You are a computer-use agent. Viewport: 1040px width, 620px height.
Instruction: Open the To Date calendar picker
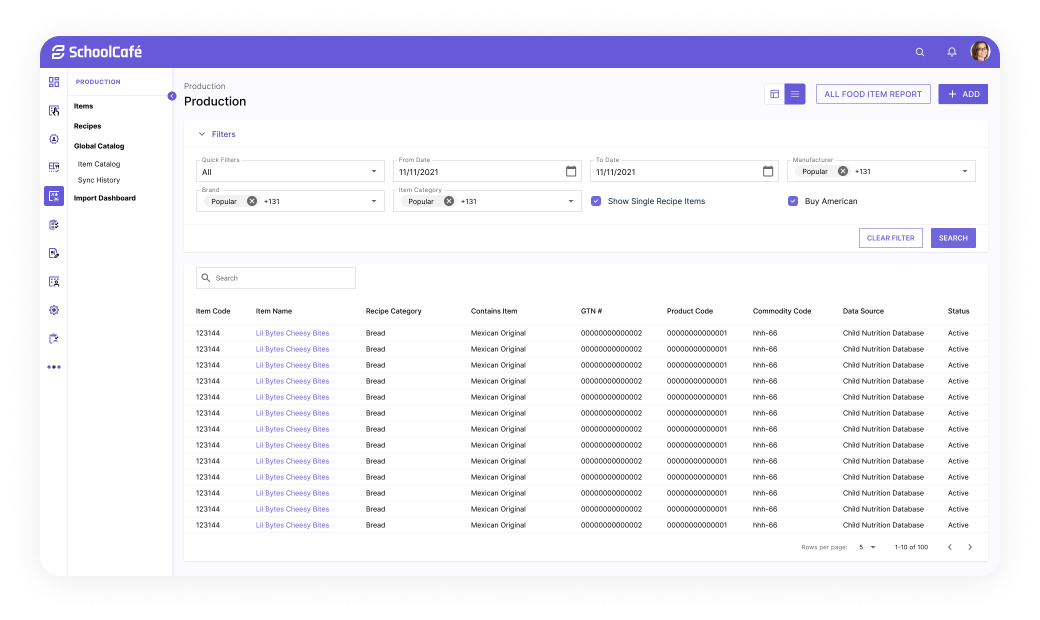point(768,171)
